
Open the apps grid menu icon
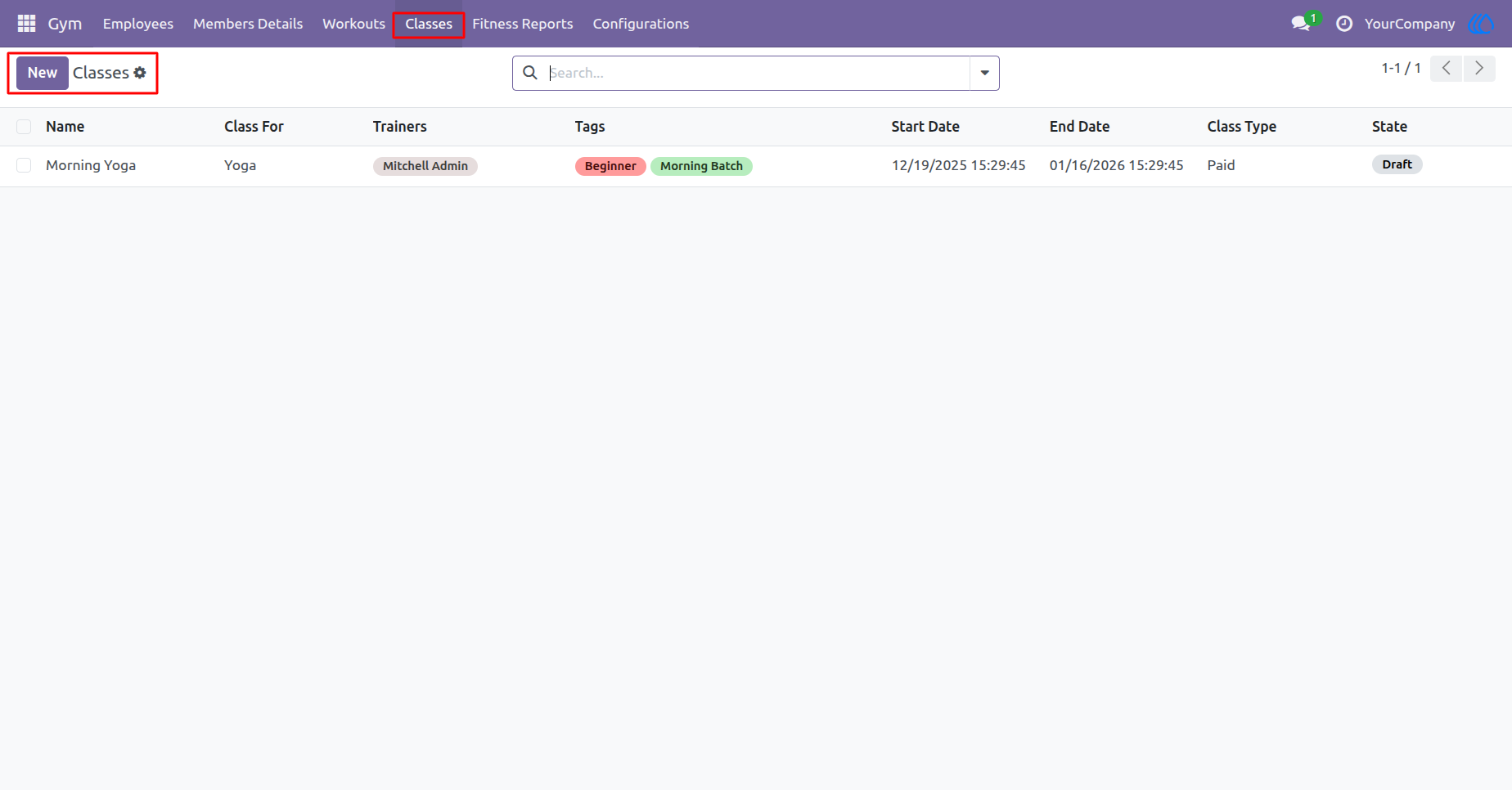[26, 24]
